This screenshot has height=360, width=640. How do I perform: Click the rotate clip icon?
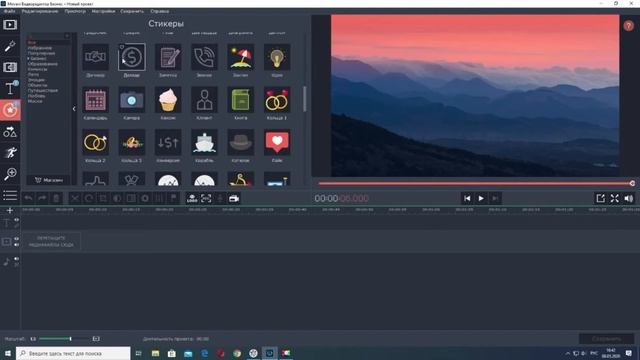[89, 198]
